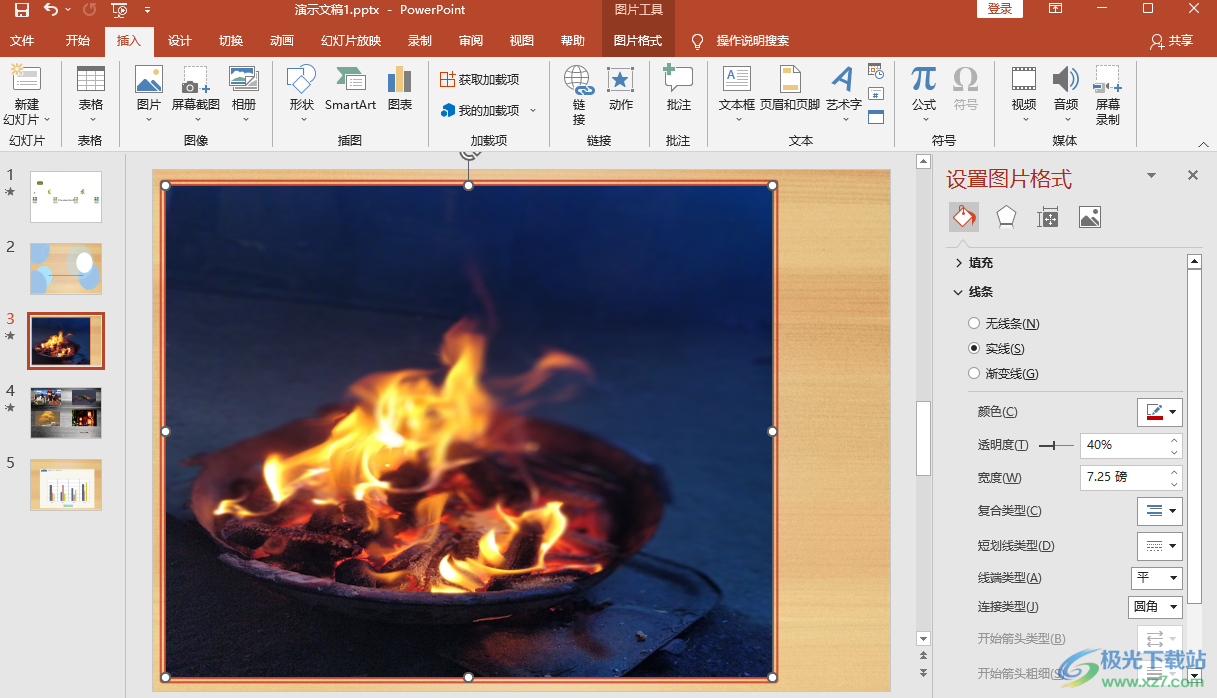Switch to the 幻灯片放映 slideshow tab
The image size is (1217, 698).
pyautogui.click(x=351, y=41)
